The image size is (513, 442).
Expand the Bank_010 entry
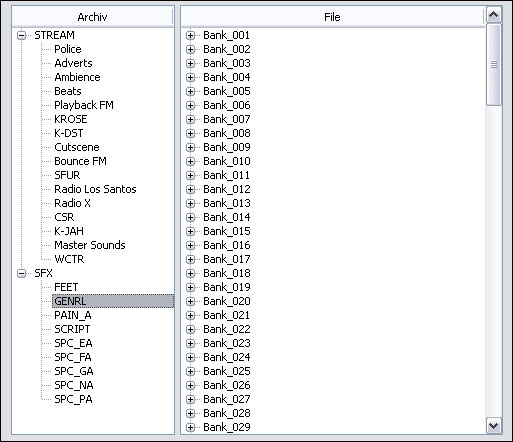tap(190, 161)
